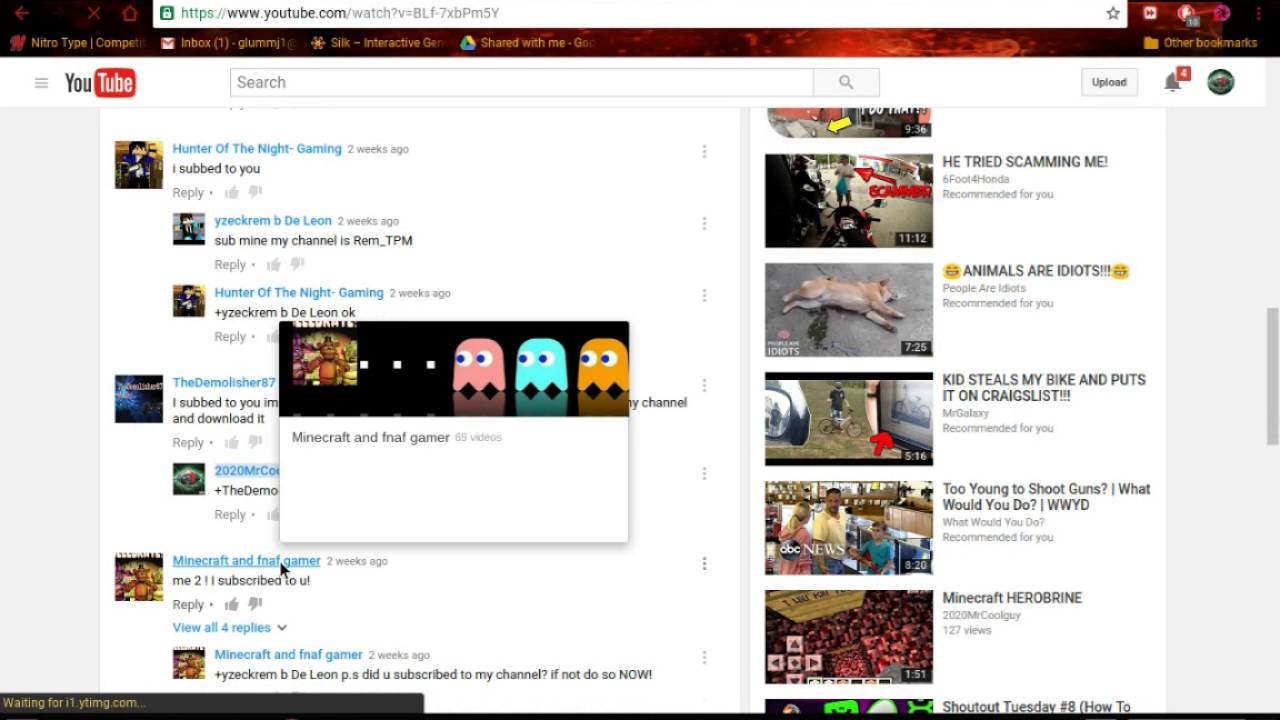1280x720 pixels.
Task: Open Too Young to Shoot Guns thumbnail
Action: coord(849,527)
